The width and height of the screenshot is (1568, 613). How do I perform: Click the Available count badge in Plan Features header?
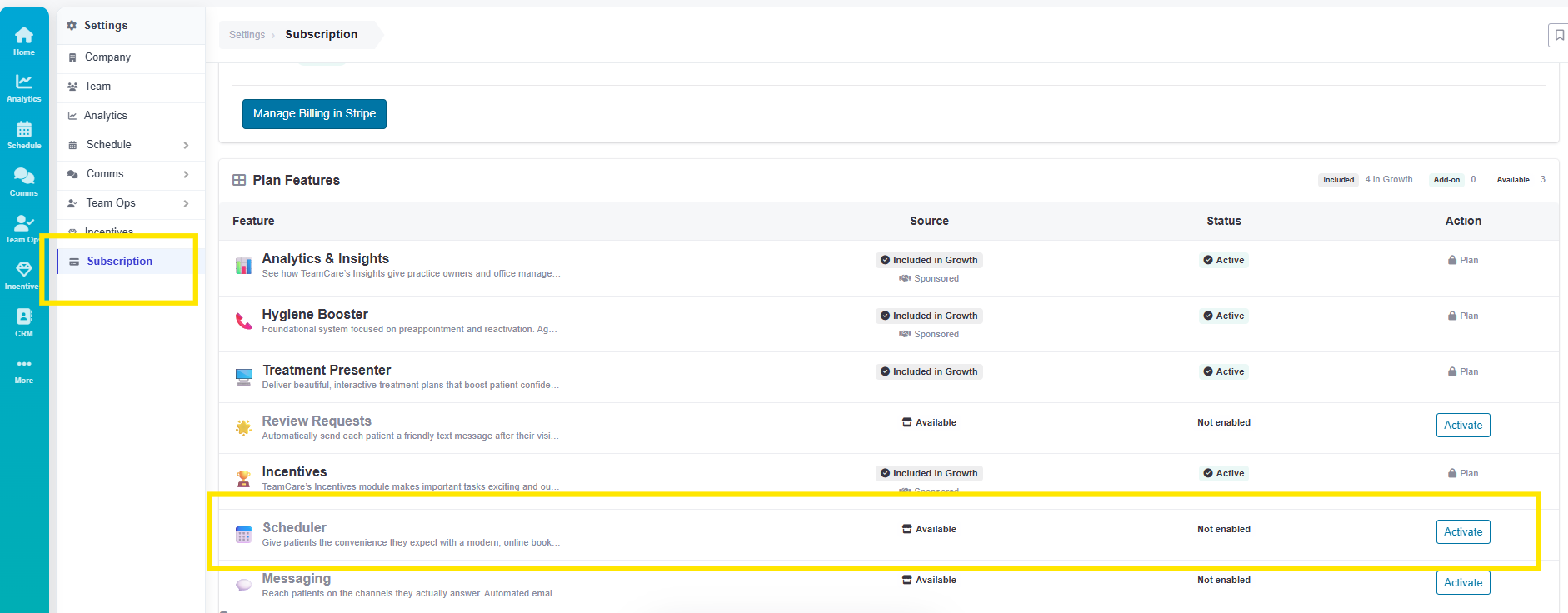1513,180
